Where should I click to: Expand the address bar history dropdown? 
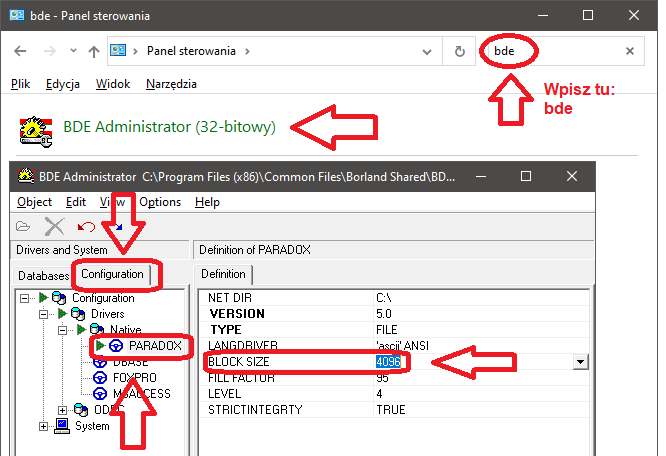pyautogui.click(x=427, y=52)
